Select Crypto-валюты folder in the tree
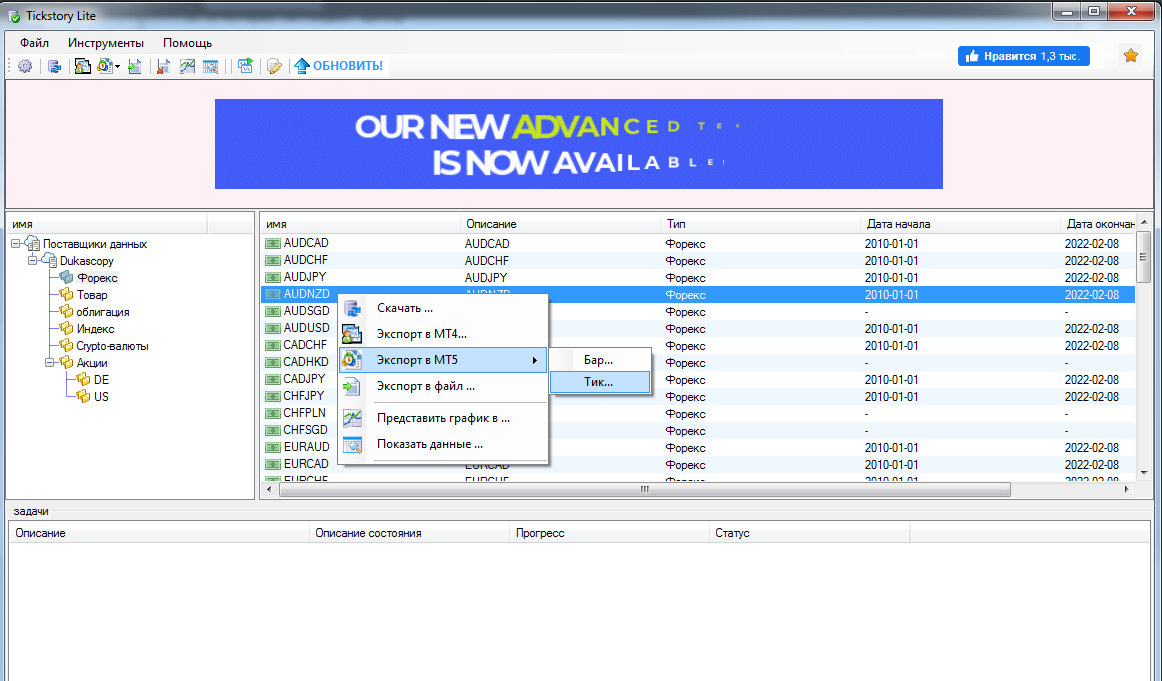Screen dimensions: 1162x681 (x=112, y=346)
